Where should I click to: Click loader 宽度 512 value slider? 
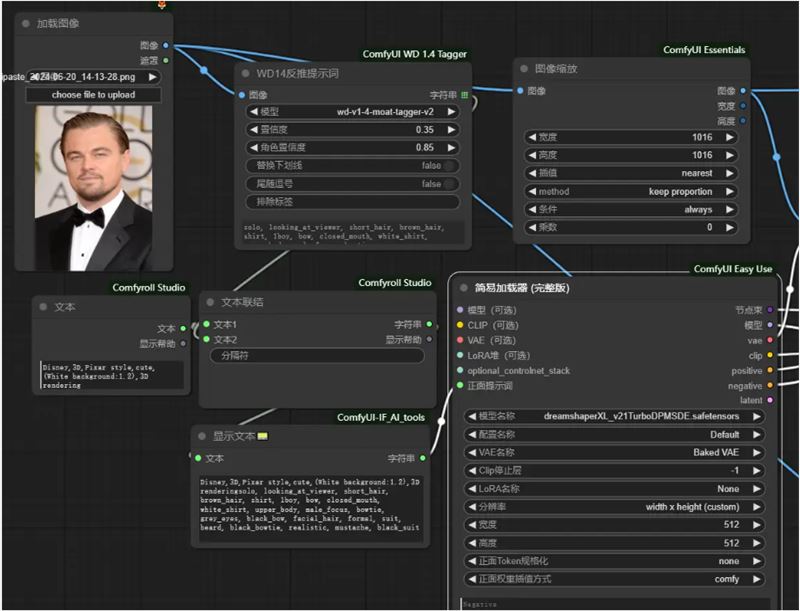point(614,525)
